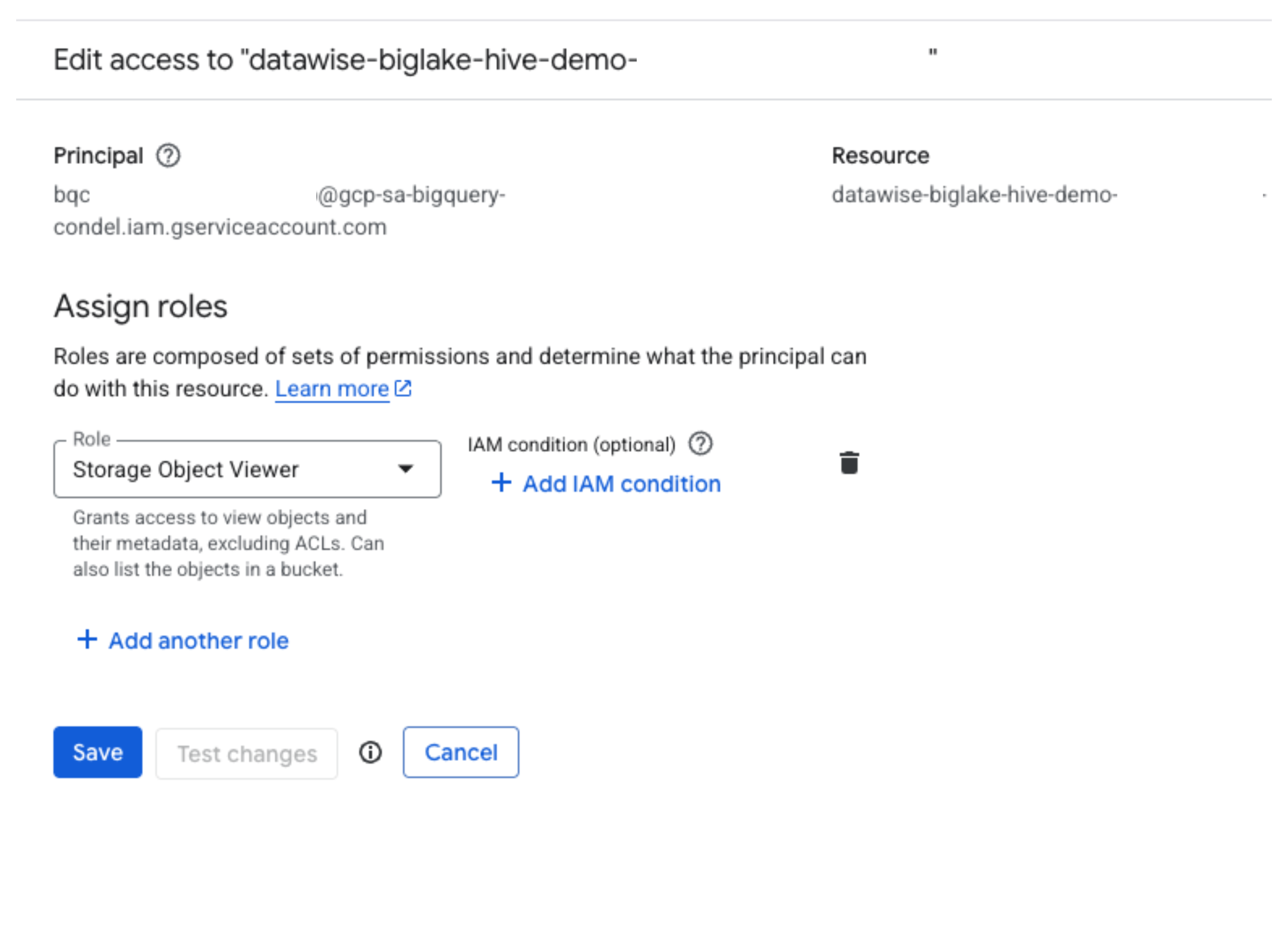This screenshot has width=1288, height=935.
Task: Click the external link icon after Learn more
Action: pos(402,388)
